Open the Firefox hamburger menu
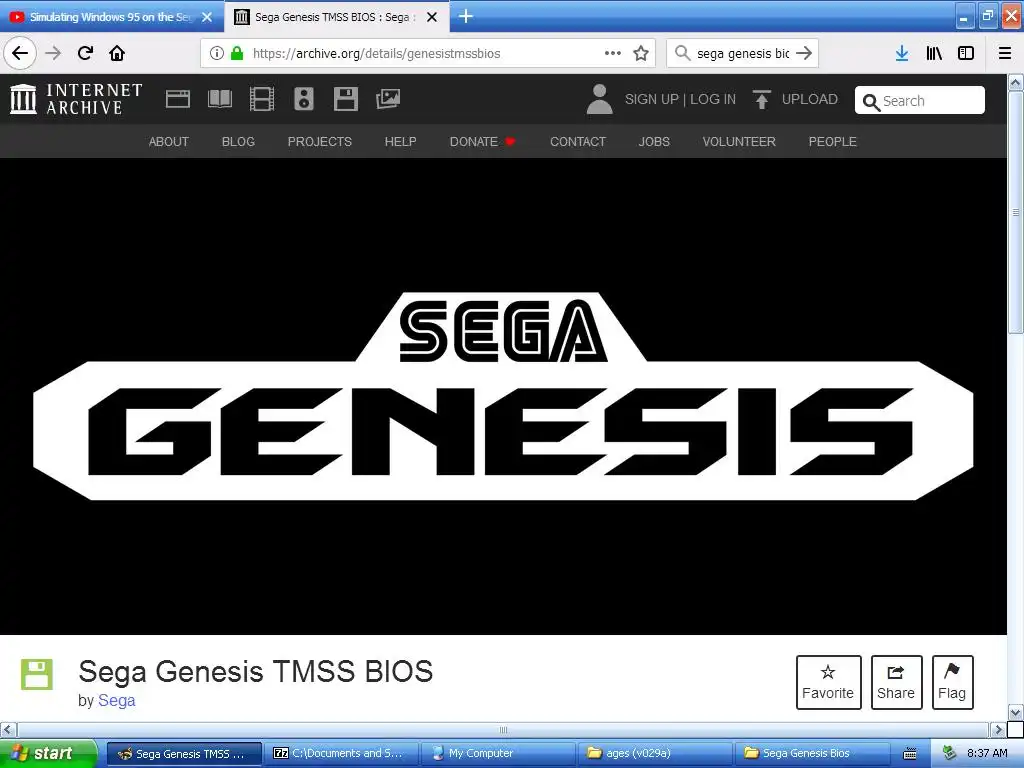 click(x=1005, y=53)
